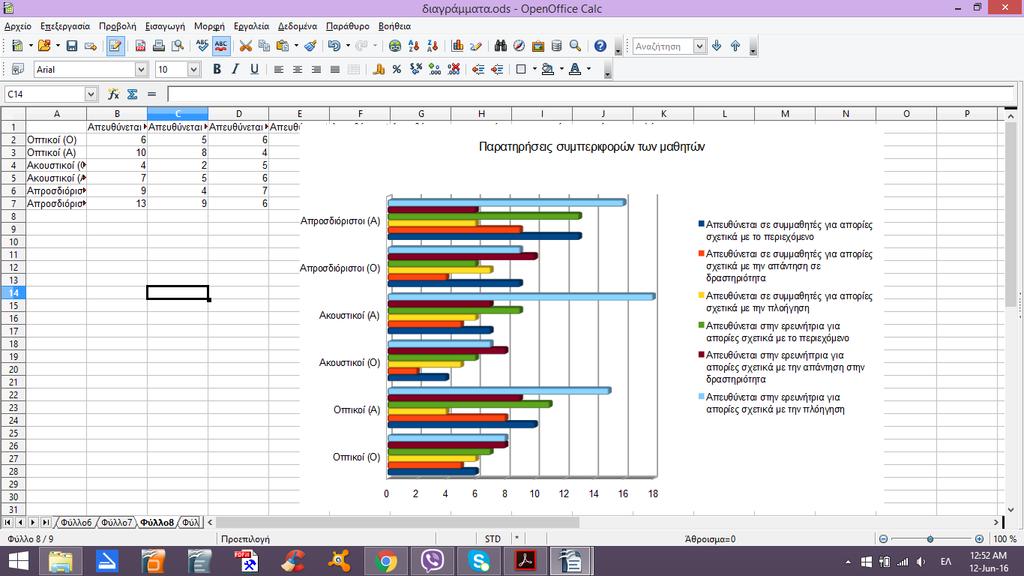Viewport: 1024px width, 576px height.
Task: Select the Format Paintbrush icon
Action: (x=311, y=46)
